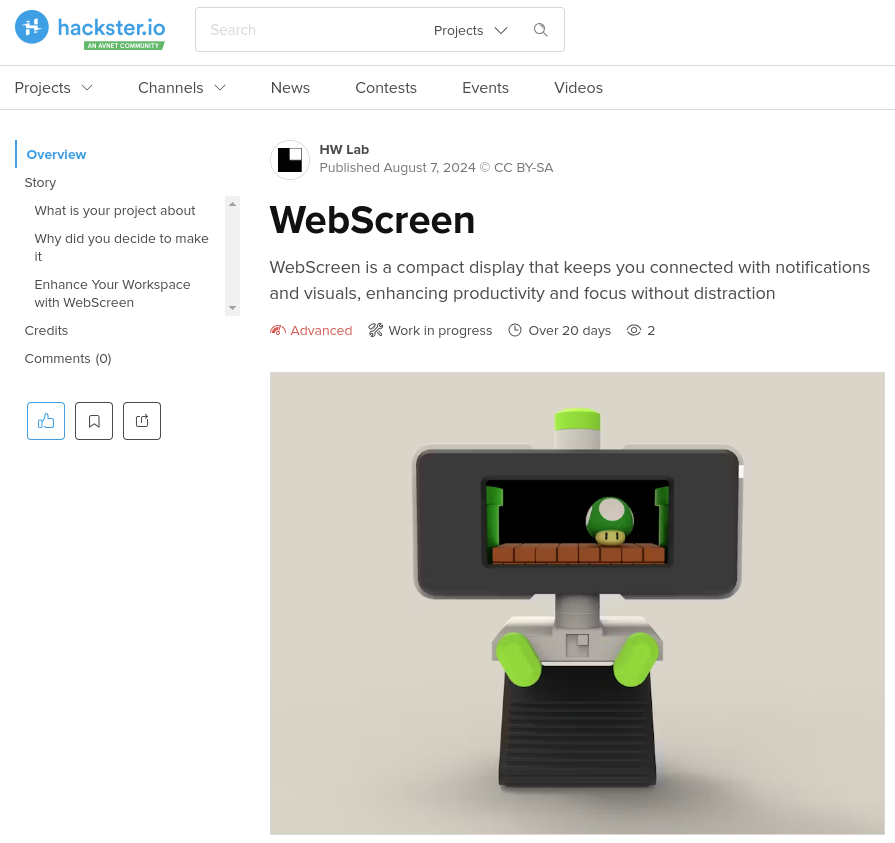Click the Over 20 days label

[570, 330]
